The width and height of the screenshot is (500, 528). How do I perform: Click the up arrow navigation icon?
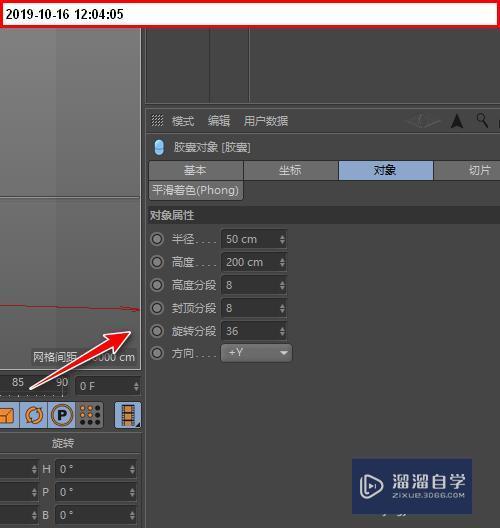point(457,121)
